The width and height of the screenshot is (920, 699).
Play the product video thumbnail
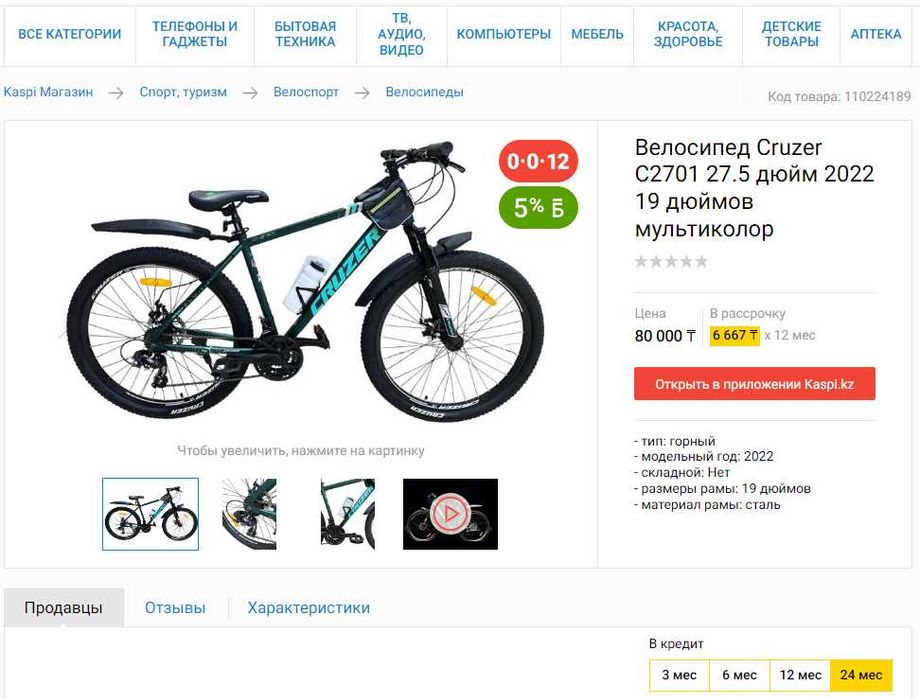[x=450, y=514]
